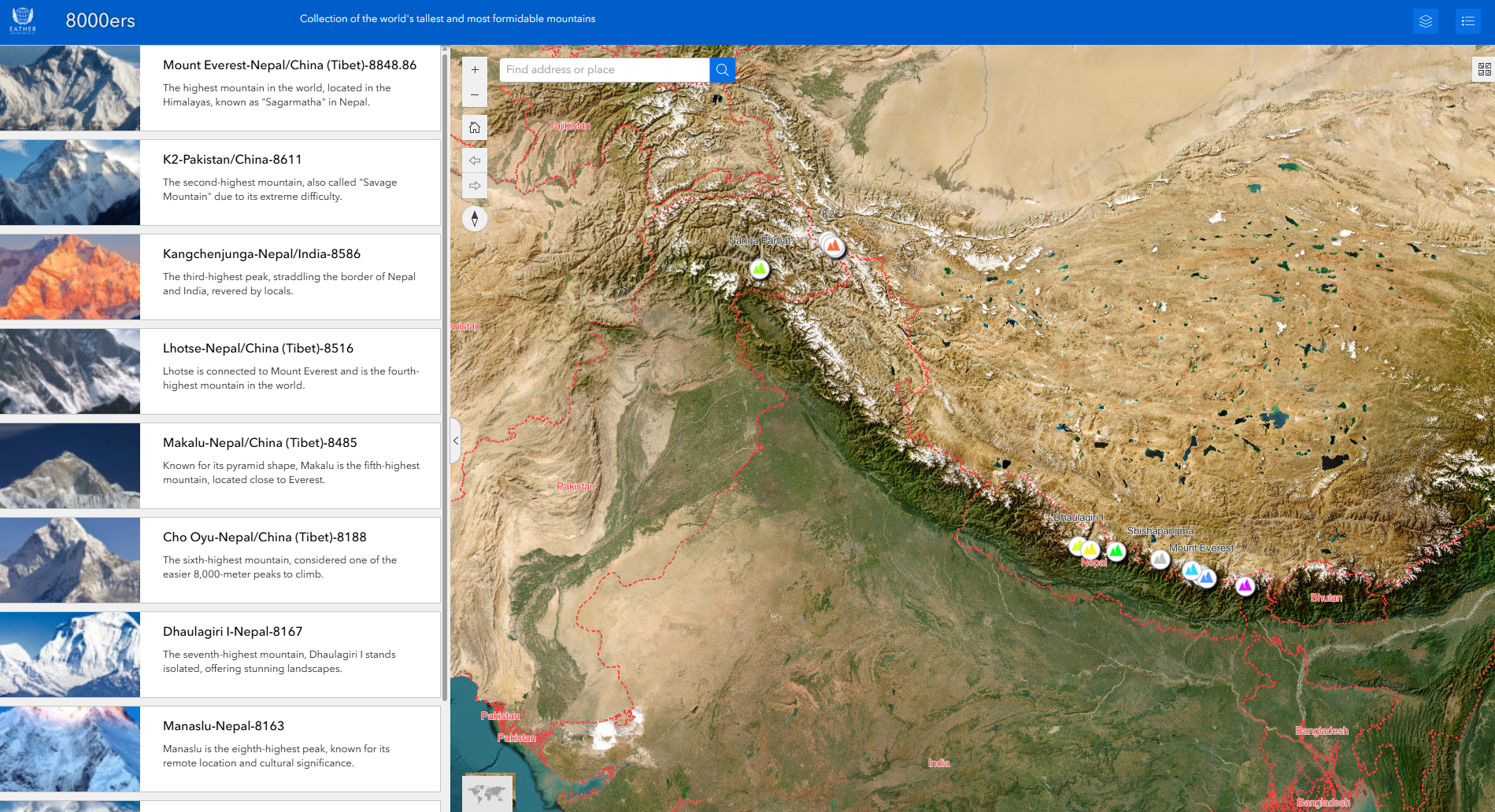The height and width of the screenshot is (812, 1495).
Task: Click the search magnifier button
Action: pos(722,70)
